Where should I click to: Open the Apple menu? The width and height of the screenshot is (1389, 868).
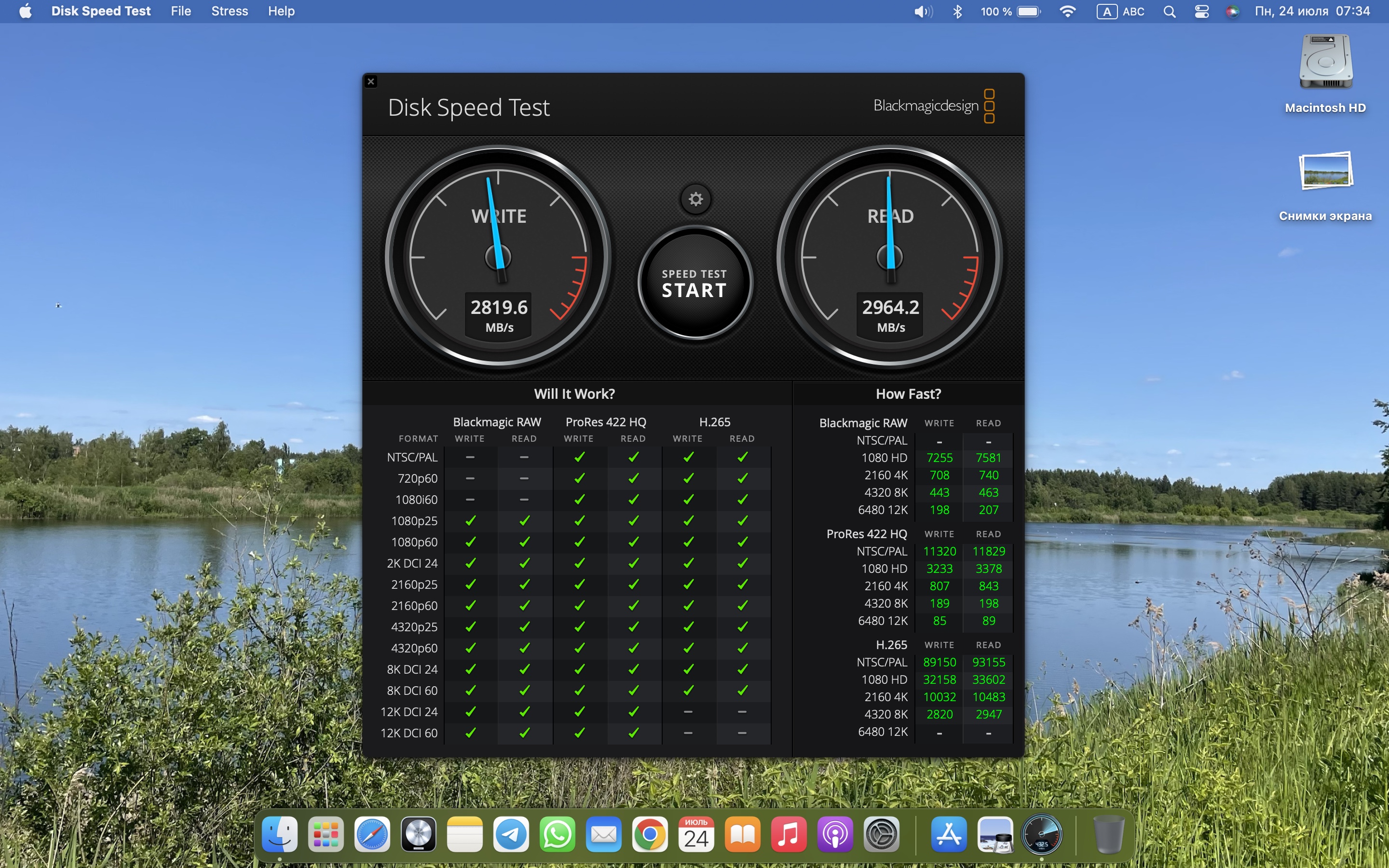25,11
